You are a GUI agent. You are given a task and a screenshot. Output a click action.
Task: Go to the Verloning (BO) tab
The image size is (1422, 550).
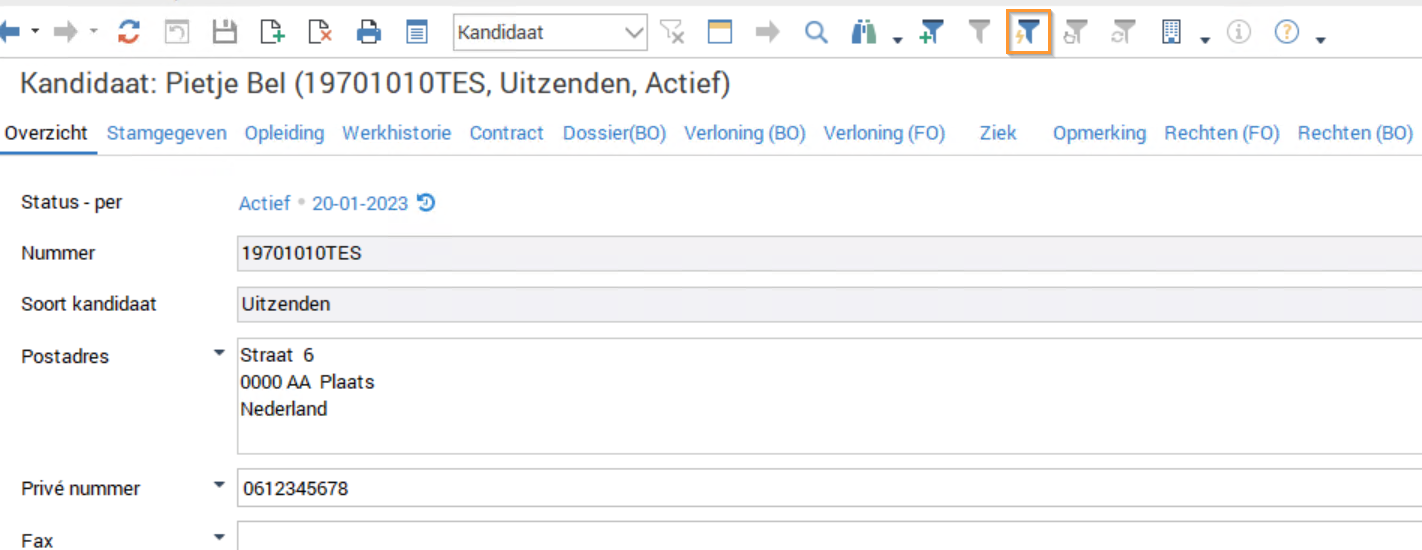tap(744, 133)
